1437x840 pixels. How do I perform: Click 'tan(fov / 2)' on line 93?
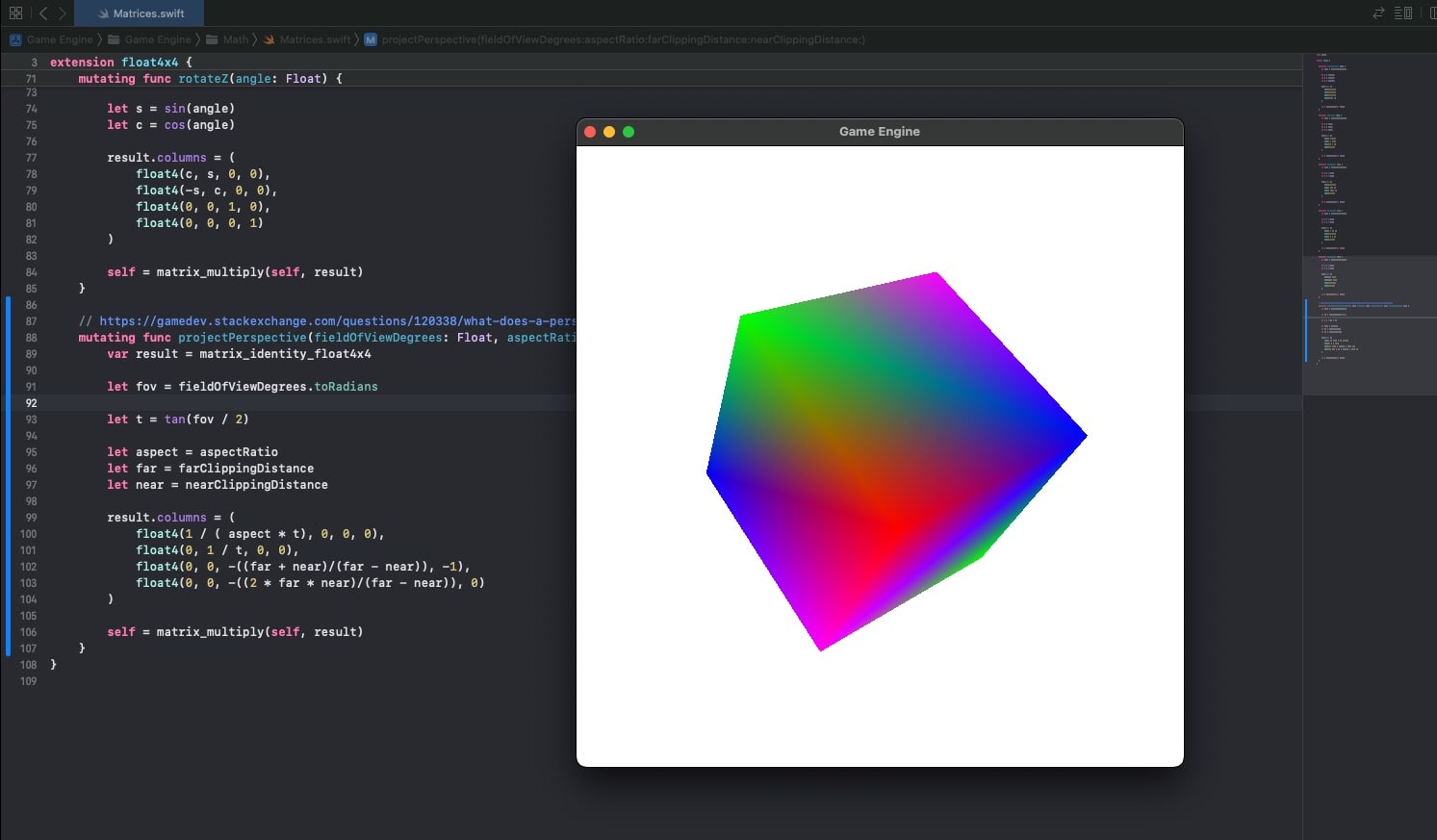pos(207,420)
